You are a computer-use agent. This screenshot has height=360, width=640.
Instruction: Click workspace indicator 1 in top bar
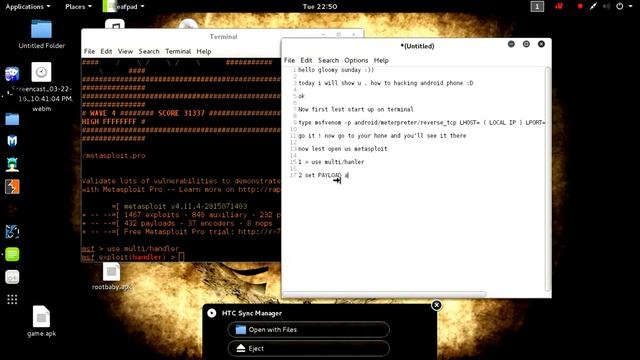(537, 7)
